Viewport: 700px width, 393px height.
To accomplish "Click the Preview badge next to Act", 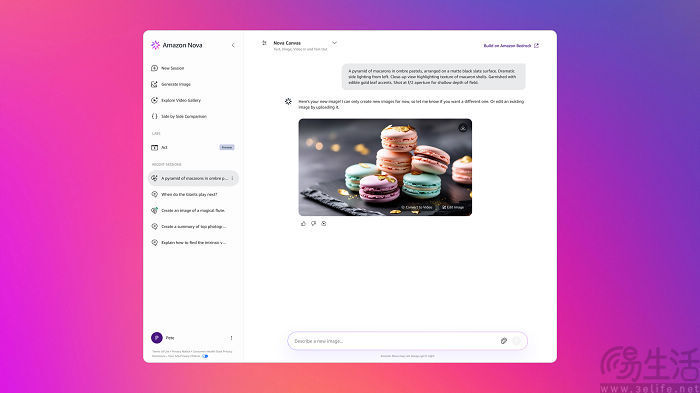I will tap(227, 147).
